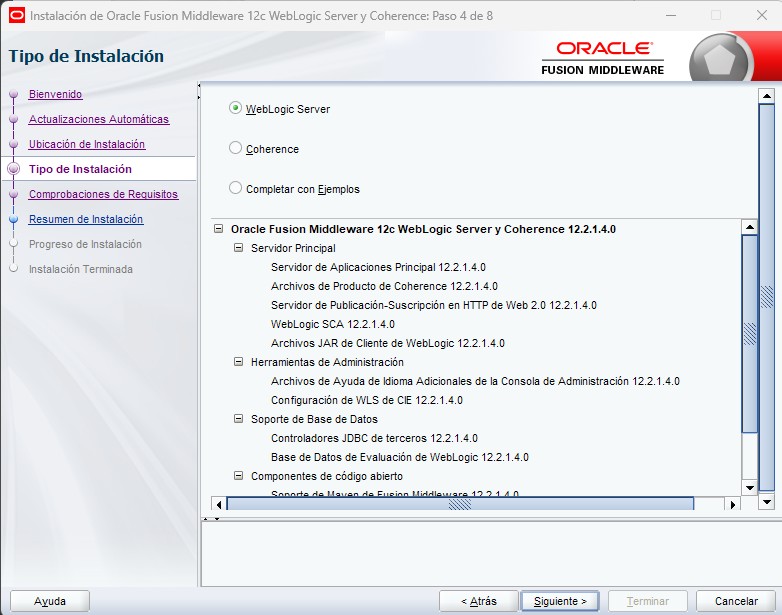
Task: Click the left-panel collapse arrow on the divider
Action: (x=198, y=86)
